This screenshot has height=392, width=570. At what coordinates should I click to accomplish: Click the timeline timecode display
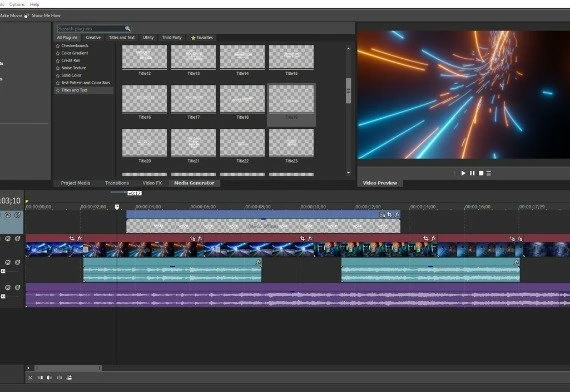(x=11, y=200)
